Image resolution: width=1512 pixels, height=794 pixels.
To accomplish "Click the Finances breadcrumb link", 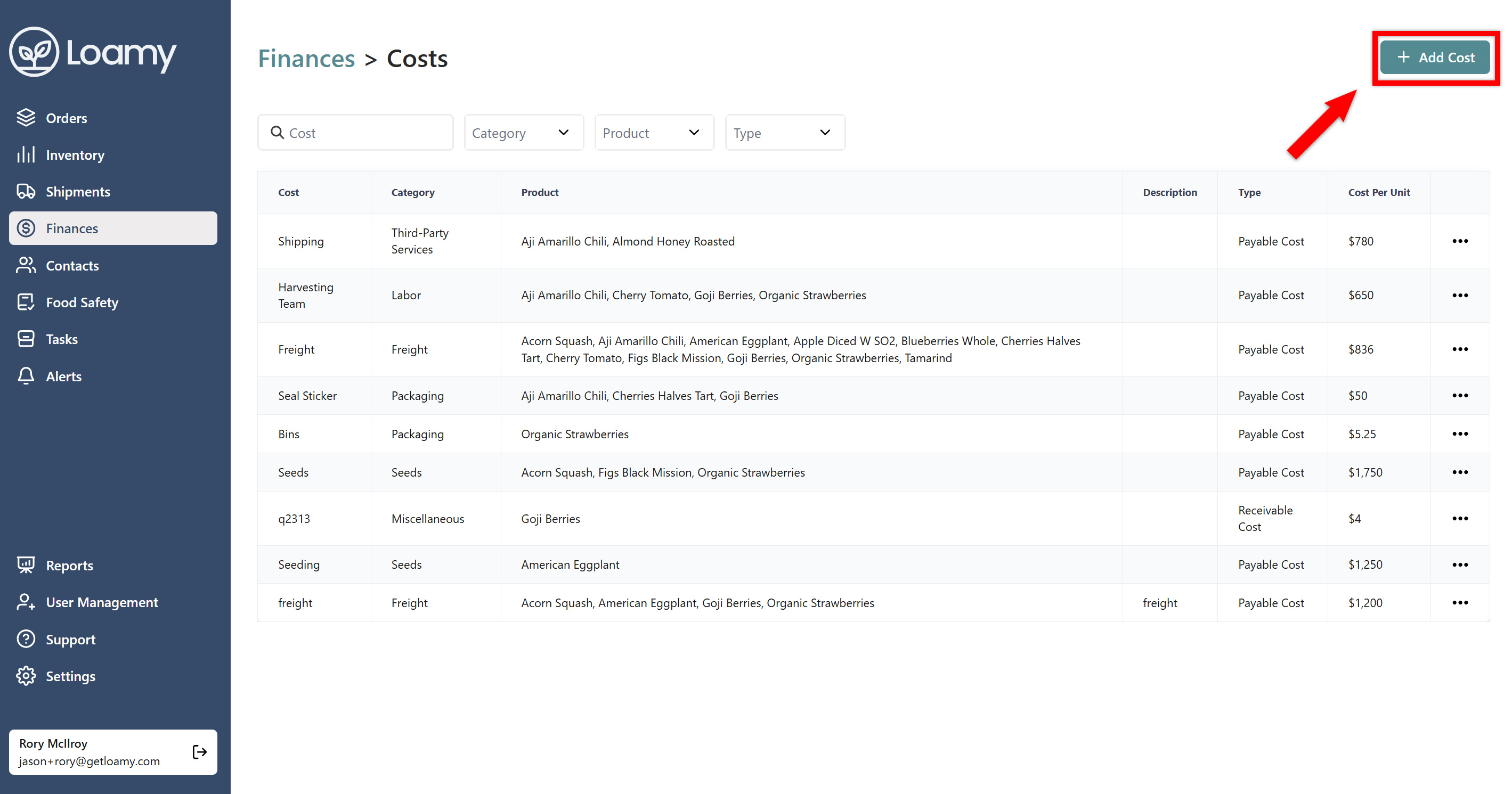I will click(x=306, y=59).
